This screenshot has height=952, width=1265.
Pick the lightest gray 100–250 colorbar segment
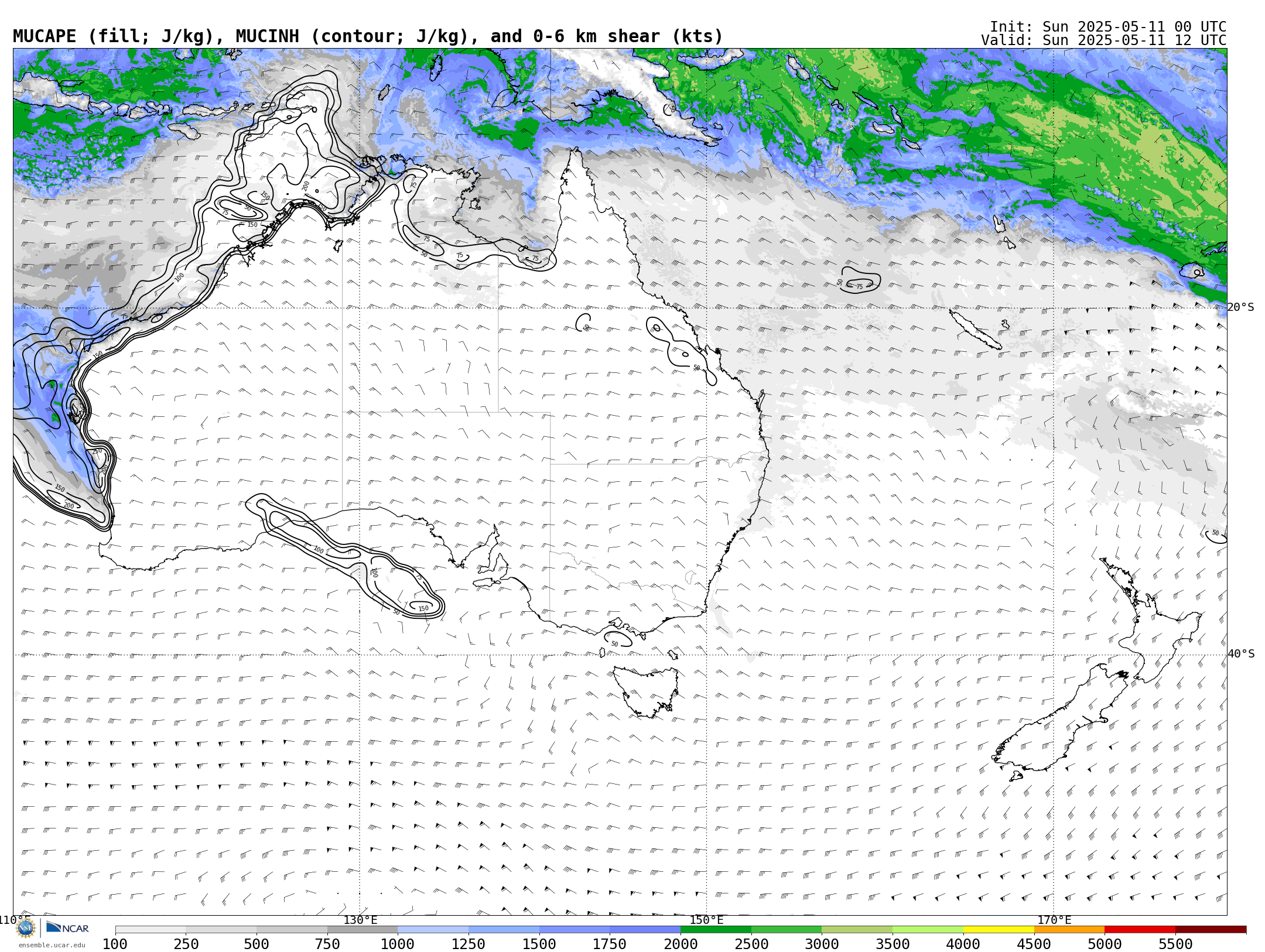tap(151, 930)
